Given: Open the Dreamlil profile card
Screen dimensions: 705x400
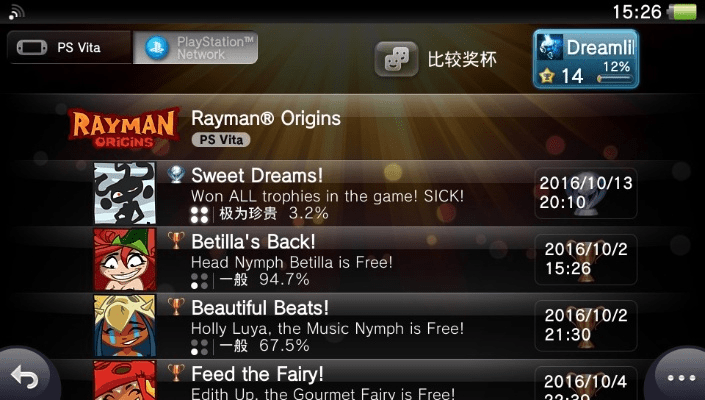Looking at the screenshot, I should click(x=586, y=59).
